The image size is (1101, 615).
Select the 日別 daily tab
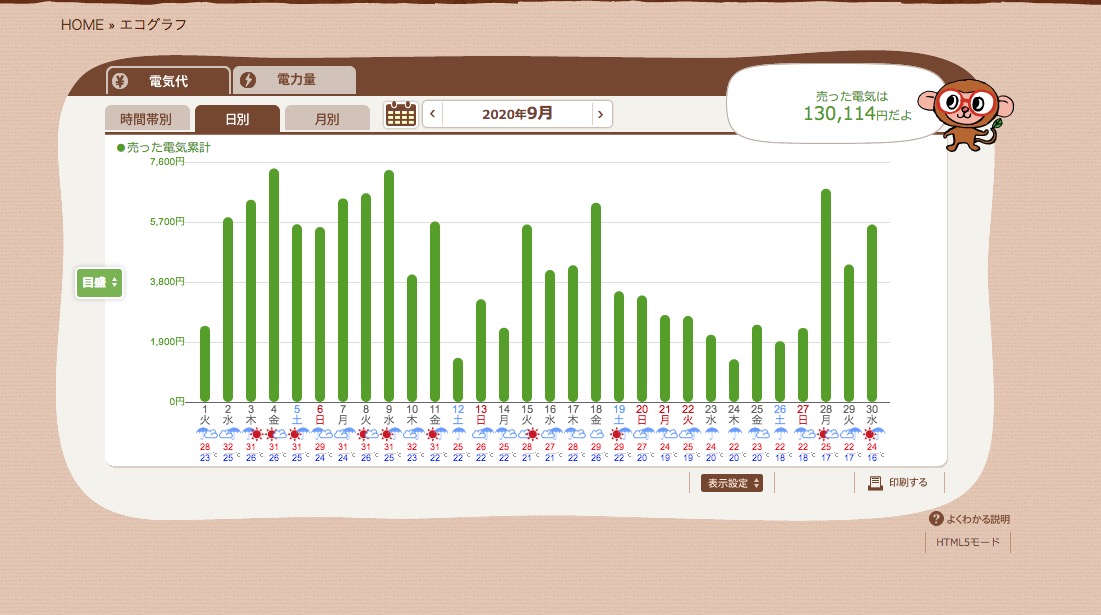point(237,119)
